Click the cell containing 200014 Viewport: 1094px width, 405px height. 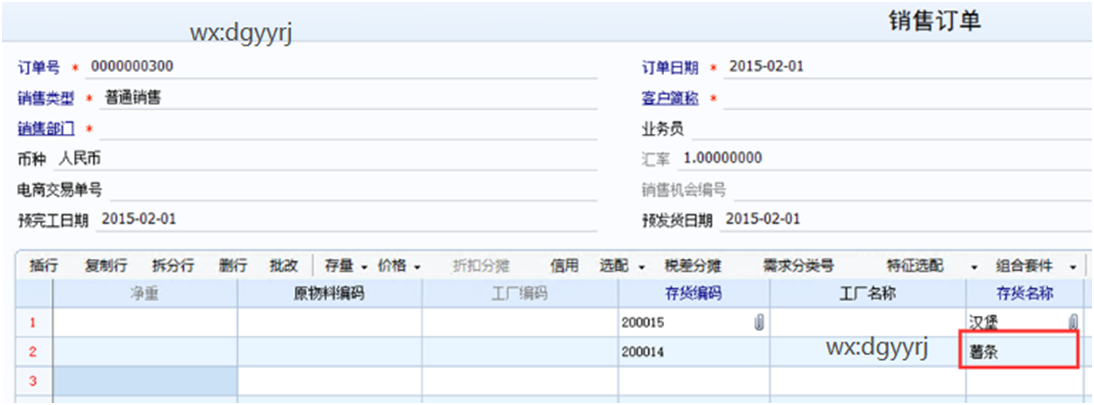(694, 352)
